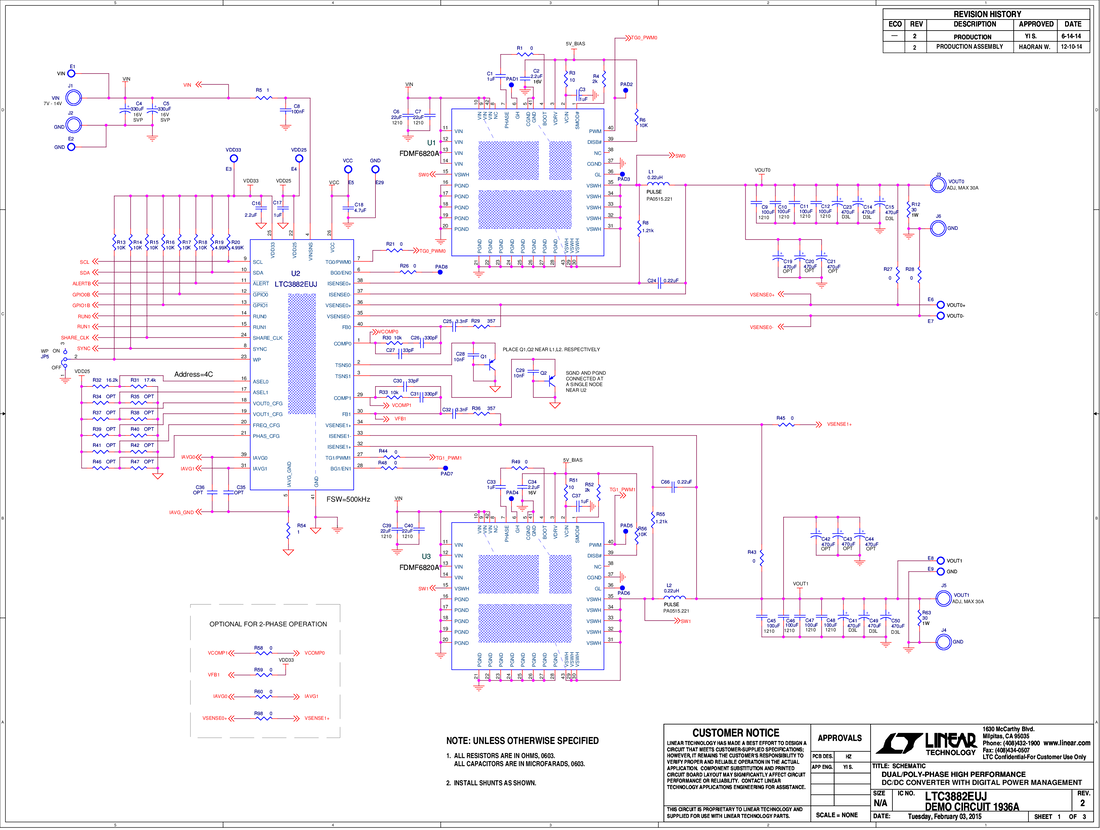
Task: Select the ALERTB port label
Action: tap(81, 283)
